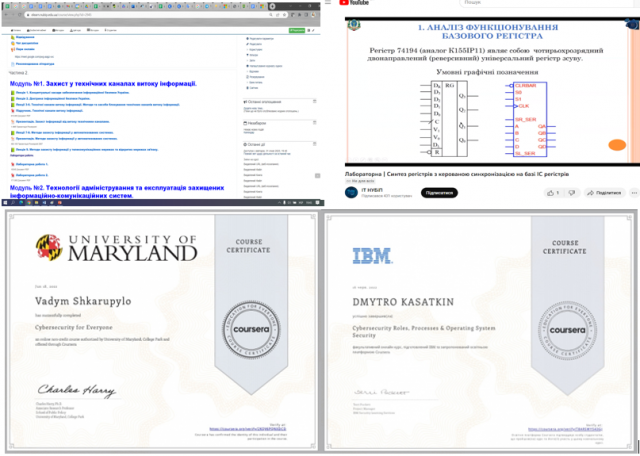Open Лекція 3-4 about технічні канали
This screenshot has height=456, width=640.
96,105
